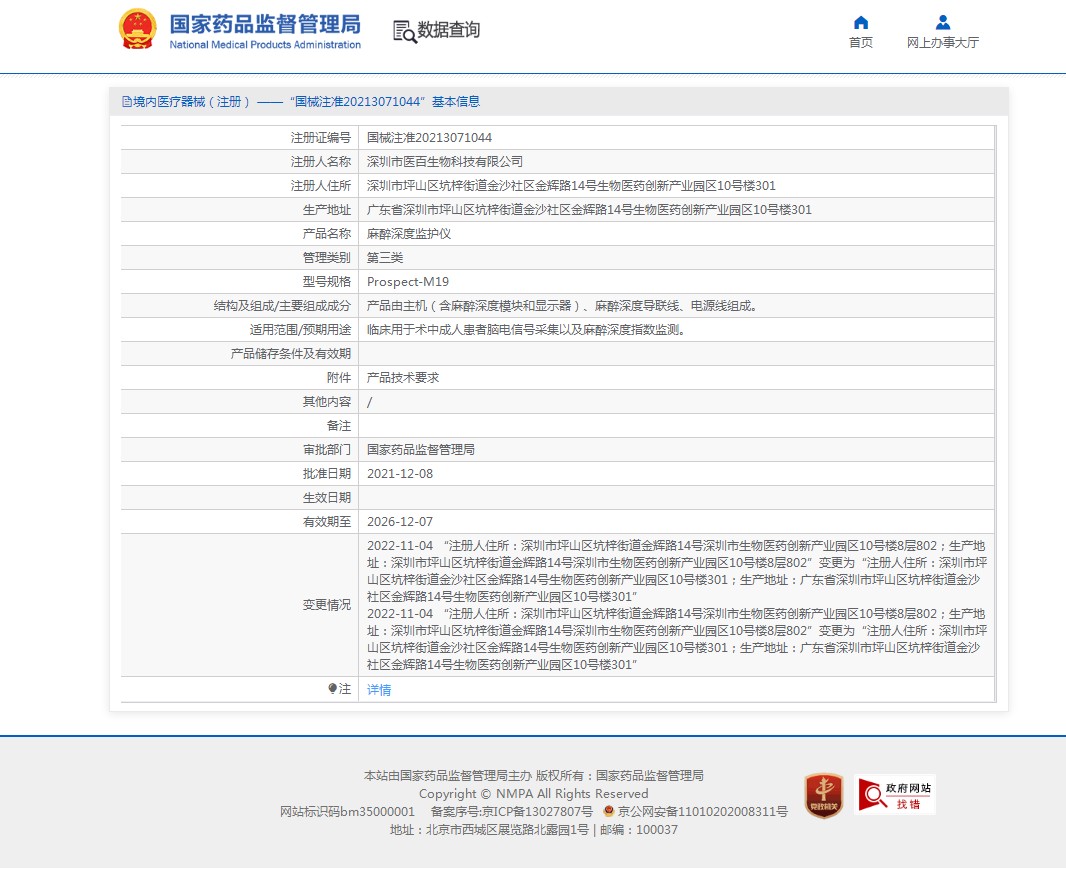Click the 型号规格 row label
The height and width of the screenshot is (884, 1066).
pyautogui.click(x=327, y=282)
